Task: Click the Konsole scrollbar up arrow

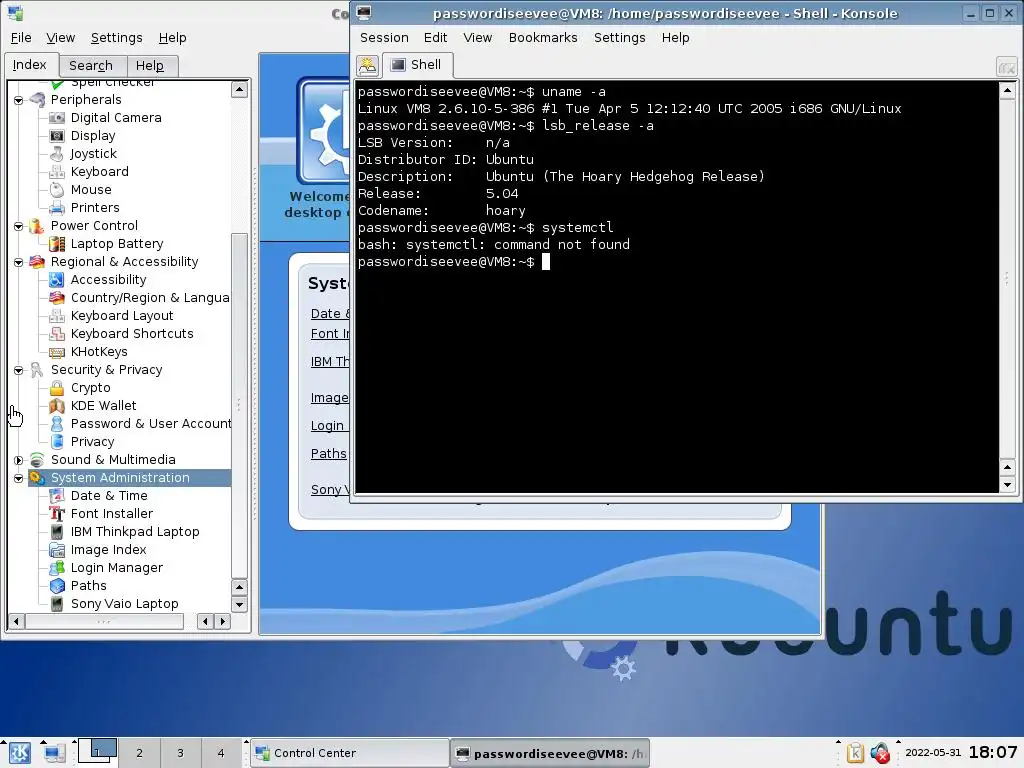Action: (1006, 90)
